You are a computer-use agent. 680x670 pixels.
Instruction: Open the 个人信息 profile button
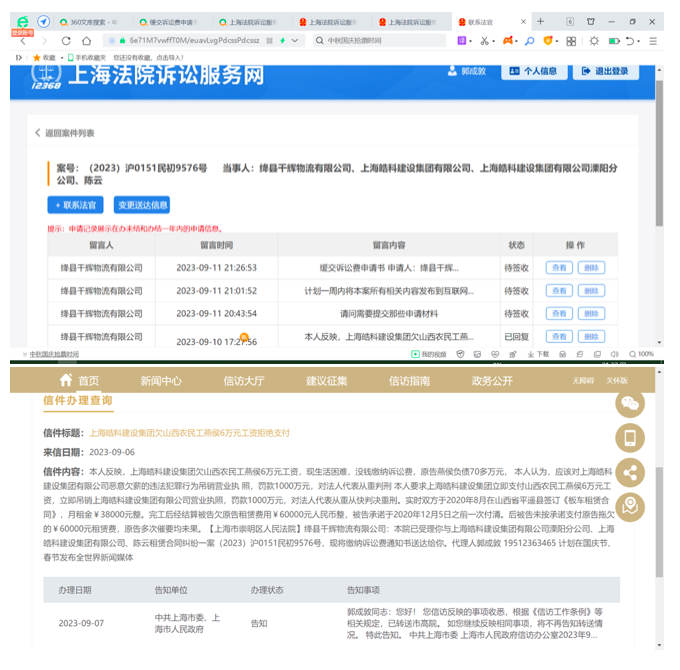(x=534, y=72)
